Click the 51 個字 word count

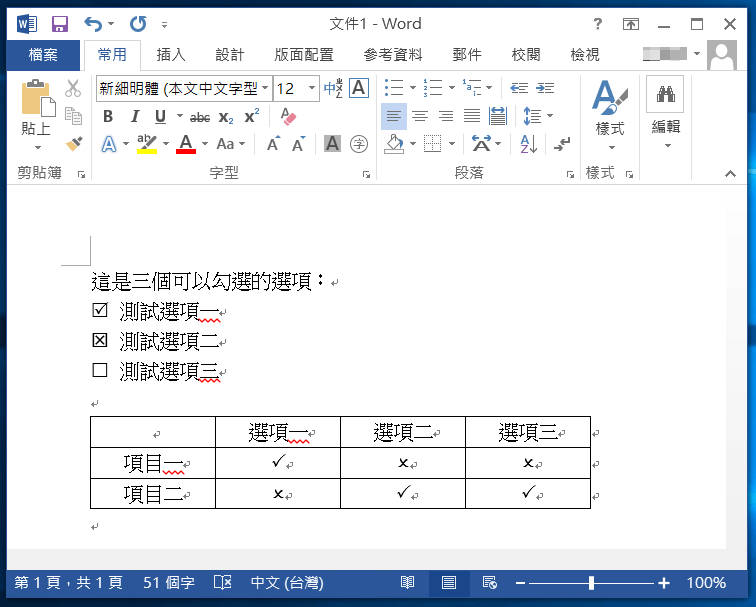(x=169, y=583)
